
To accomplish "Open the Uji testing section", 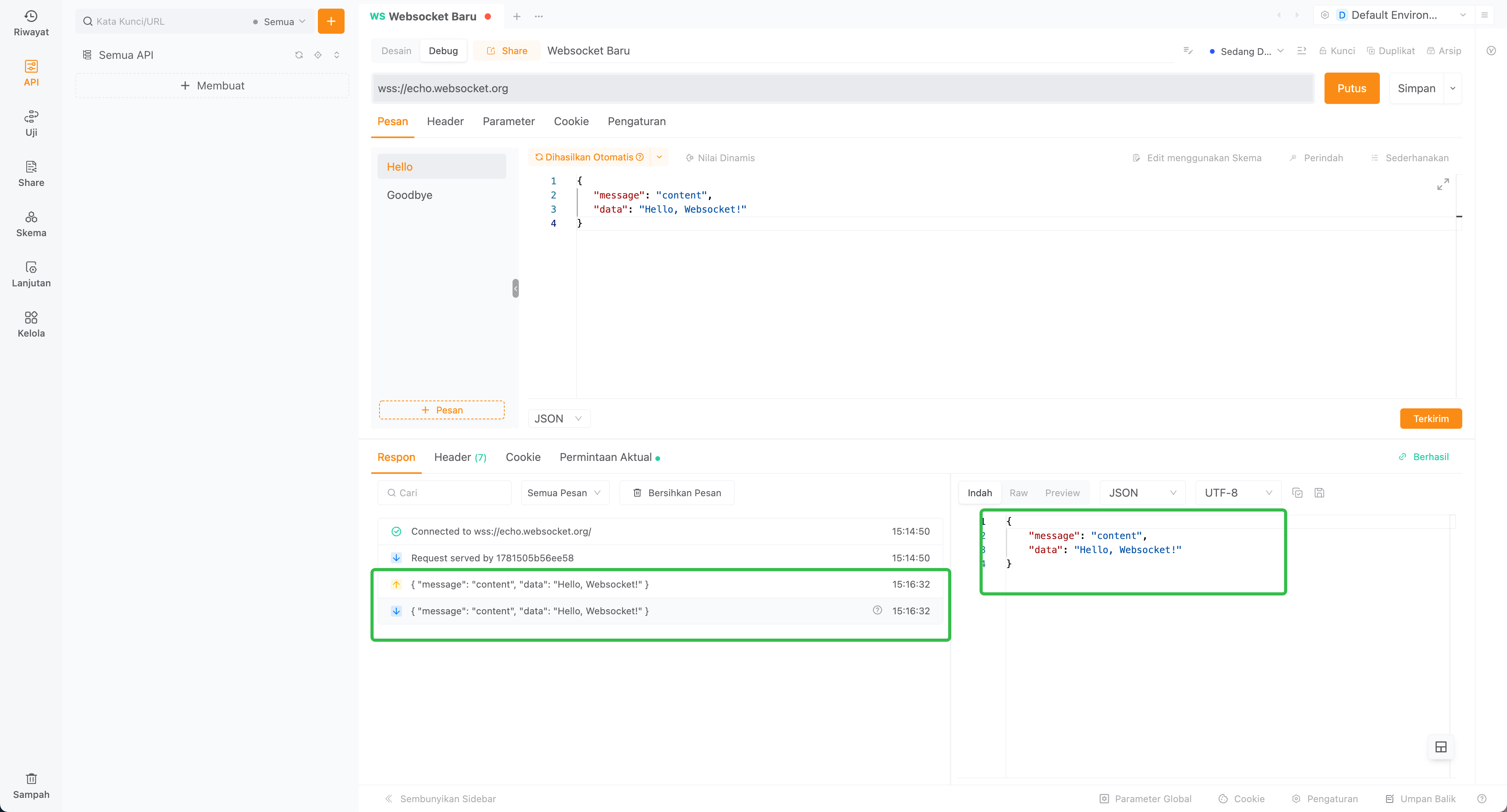I will pos(31,124).
